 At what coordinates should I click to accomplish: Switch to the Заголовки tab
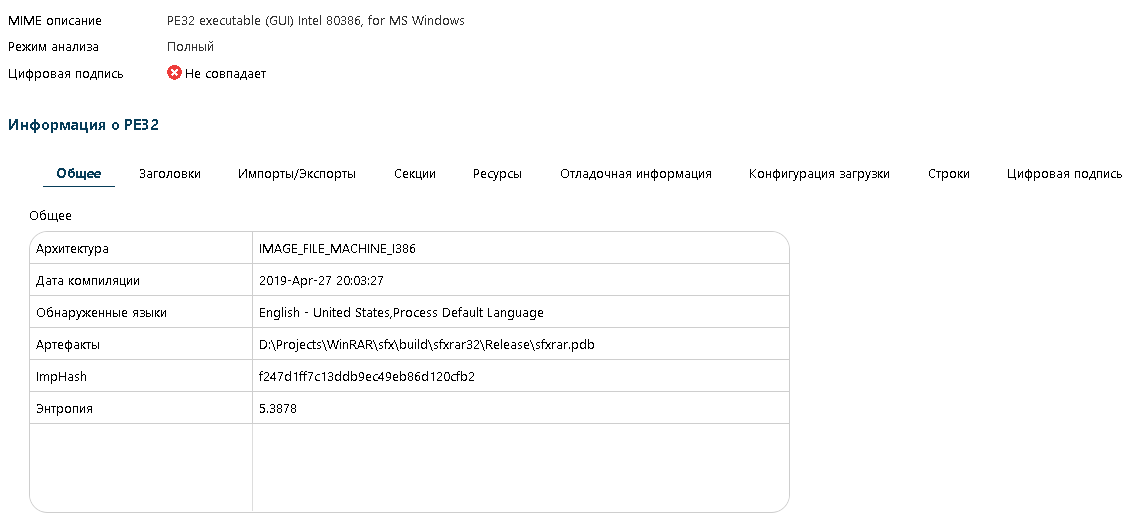point(170,174)
